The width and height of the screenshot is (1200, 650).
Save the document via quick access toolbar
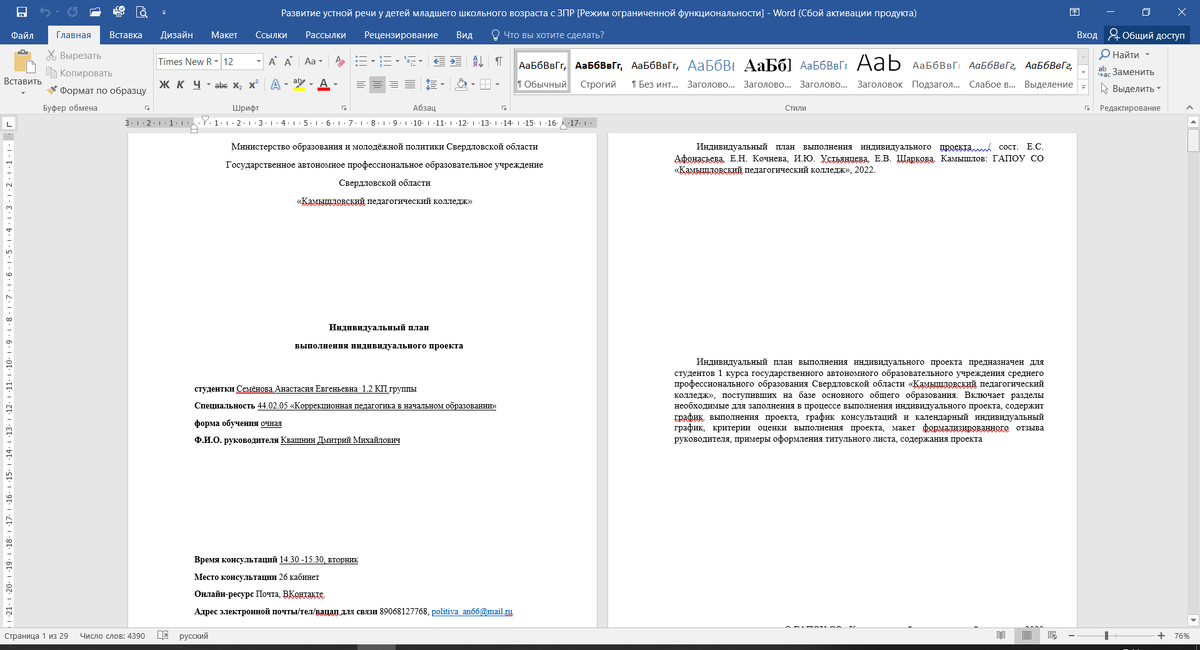pos(21,12)
